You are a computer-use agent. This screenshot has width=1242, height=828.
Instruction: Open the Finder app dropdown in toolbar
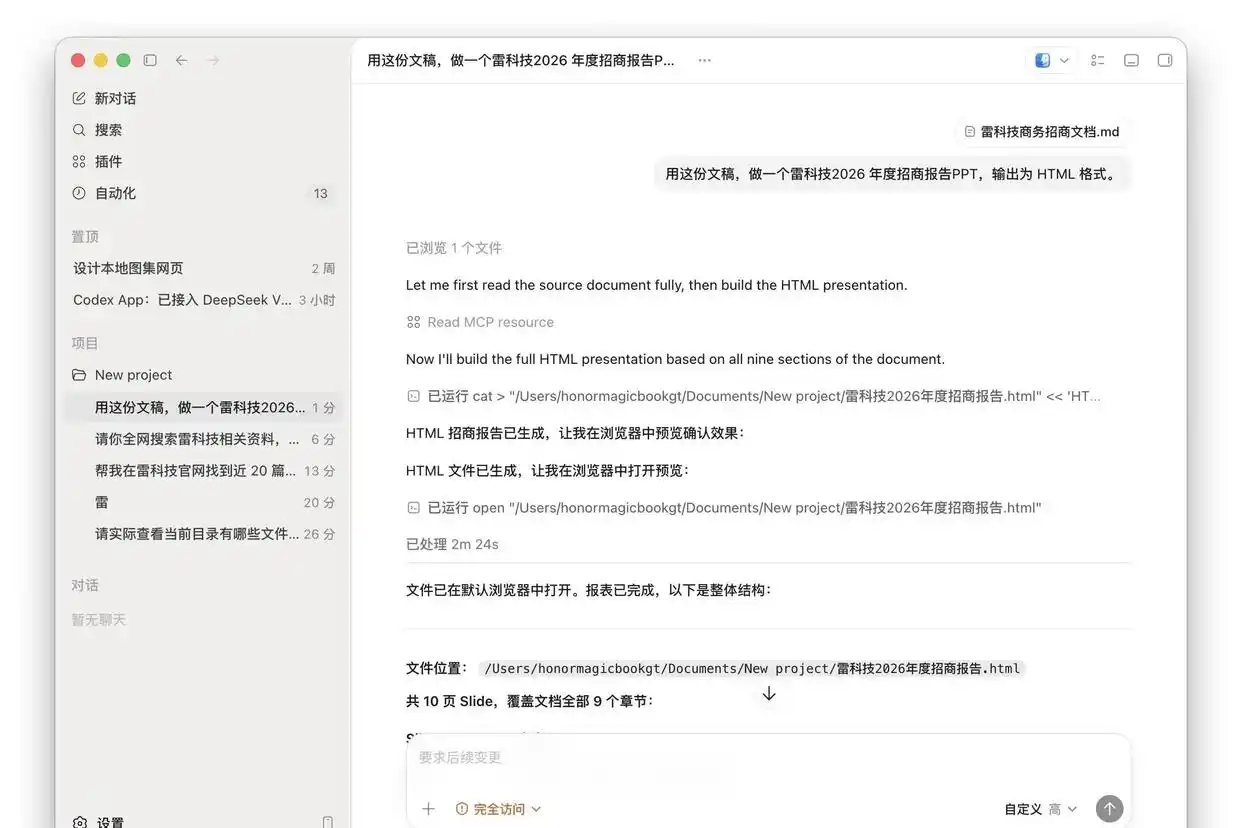(x=1051, y=60)
